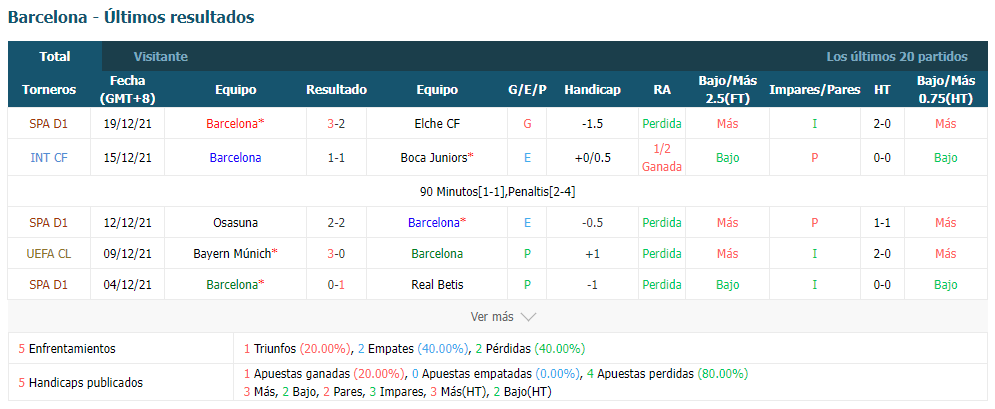
Task: Click the INT CF tournament label
Action: pyautogui.click(x=49, y=158)
